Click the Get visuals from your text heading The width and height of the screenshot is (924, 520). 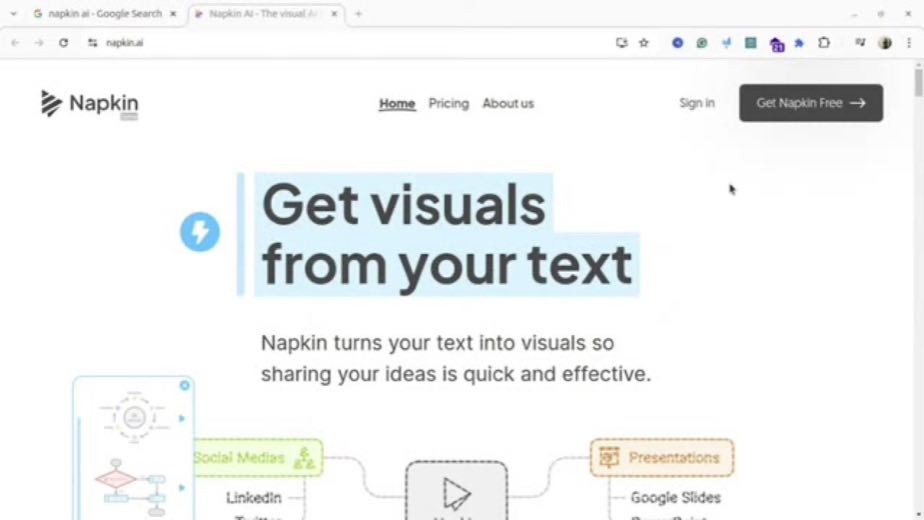point(447,234)
